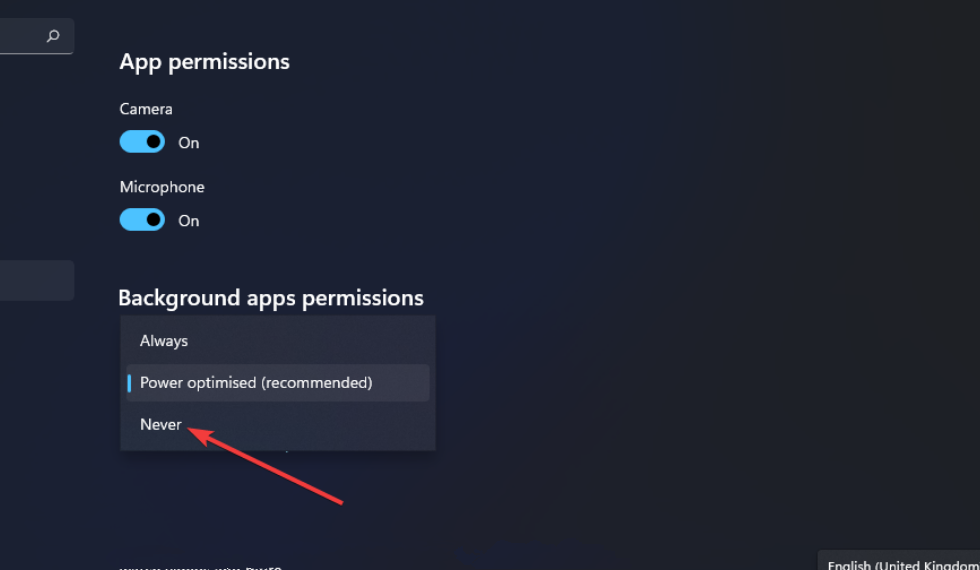Select "Always" in the background permissions list

(164, 341)
